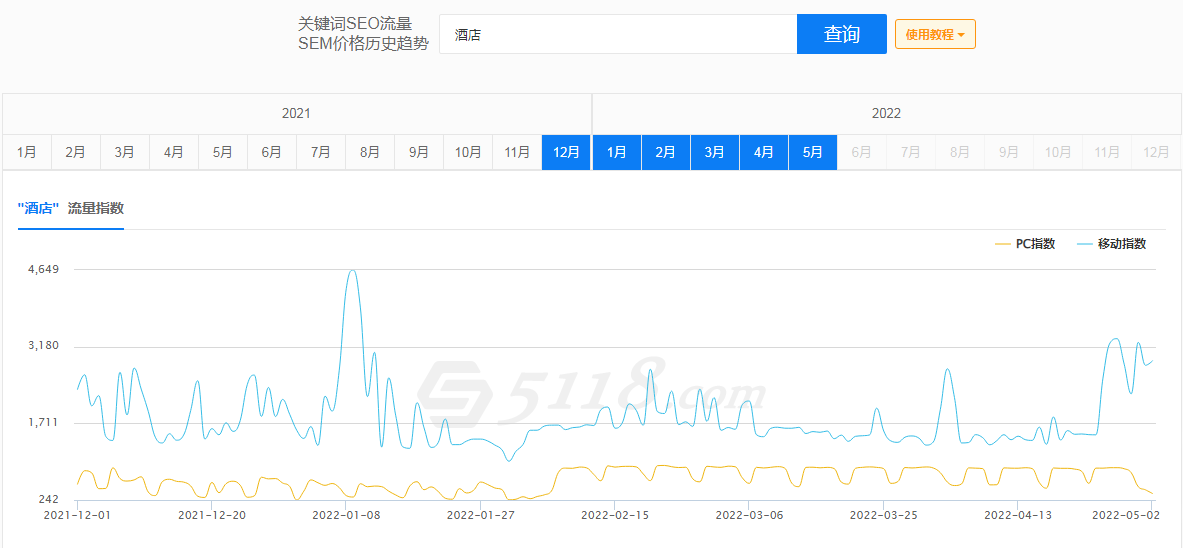Select 8月 under 2021
The width and height of the screenshot is (1183, 548).
370,152
